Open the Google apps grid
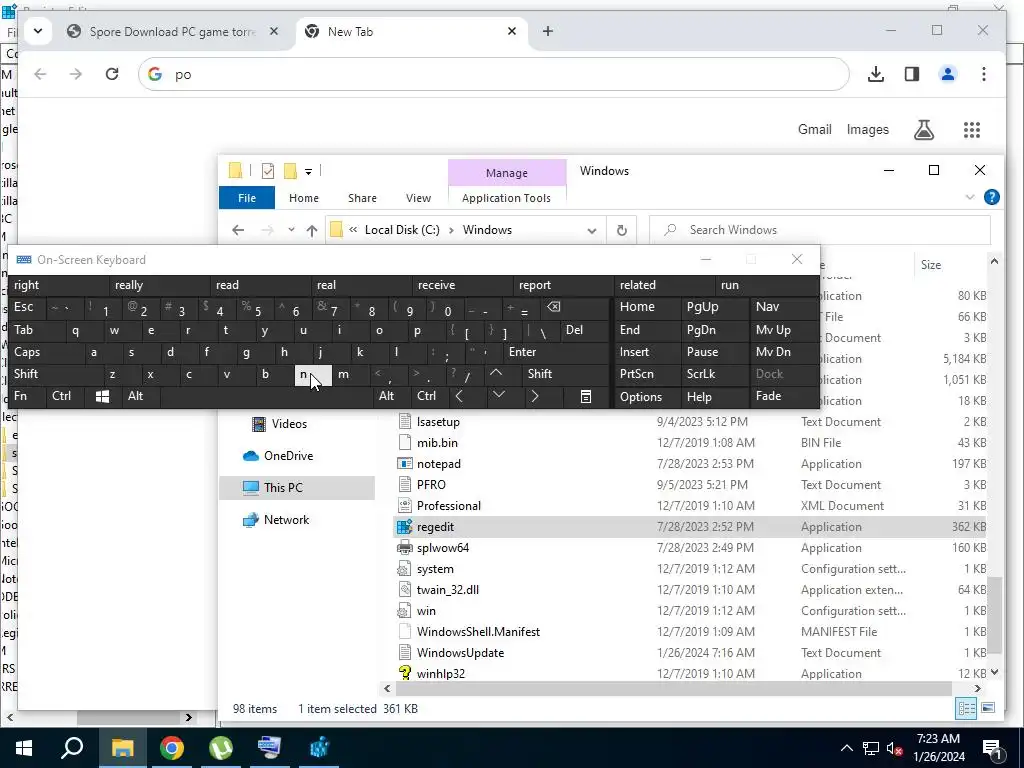This screenshot has height=768, width=1024. 972,129
